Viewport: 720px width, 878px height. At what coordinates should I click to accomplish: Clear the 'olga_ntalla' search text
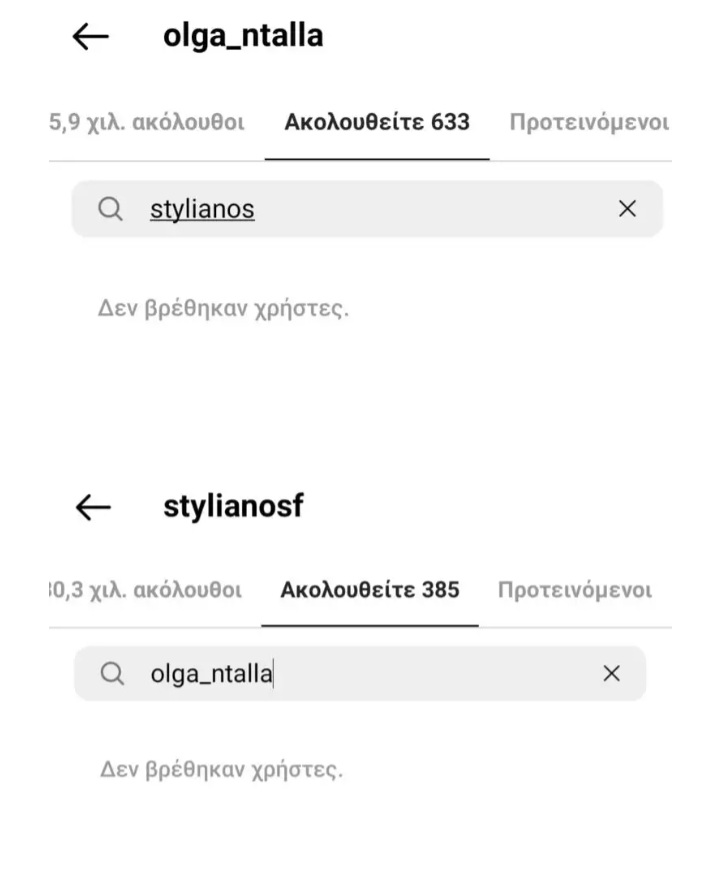pyautogui.click(x=611, y=673)
